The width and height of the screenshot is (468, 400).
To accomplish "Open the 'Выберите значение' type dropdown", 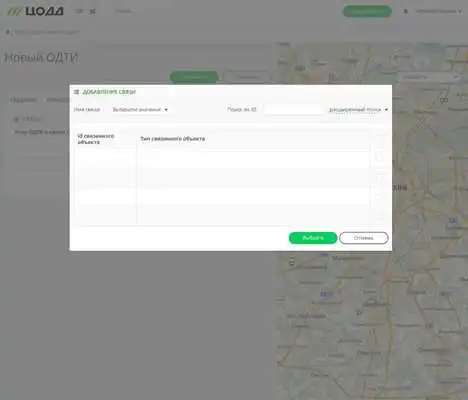I will pos(140,110).
